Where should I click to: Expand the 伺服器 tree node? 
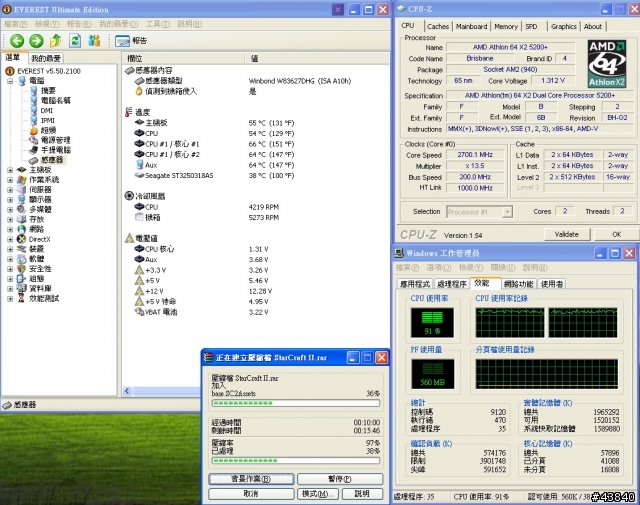10,189
